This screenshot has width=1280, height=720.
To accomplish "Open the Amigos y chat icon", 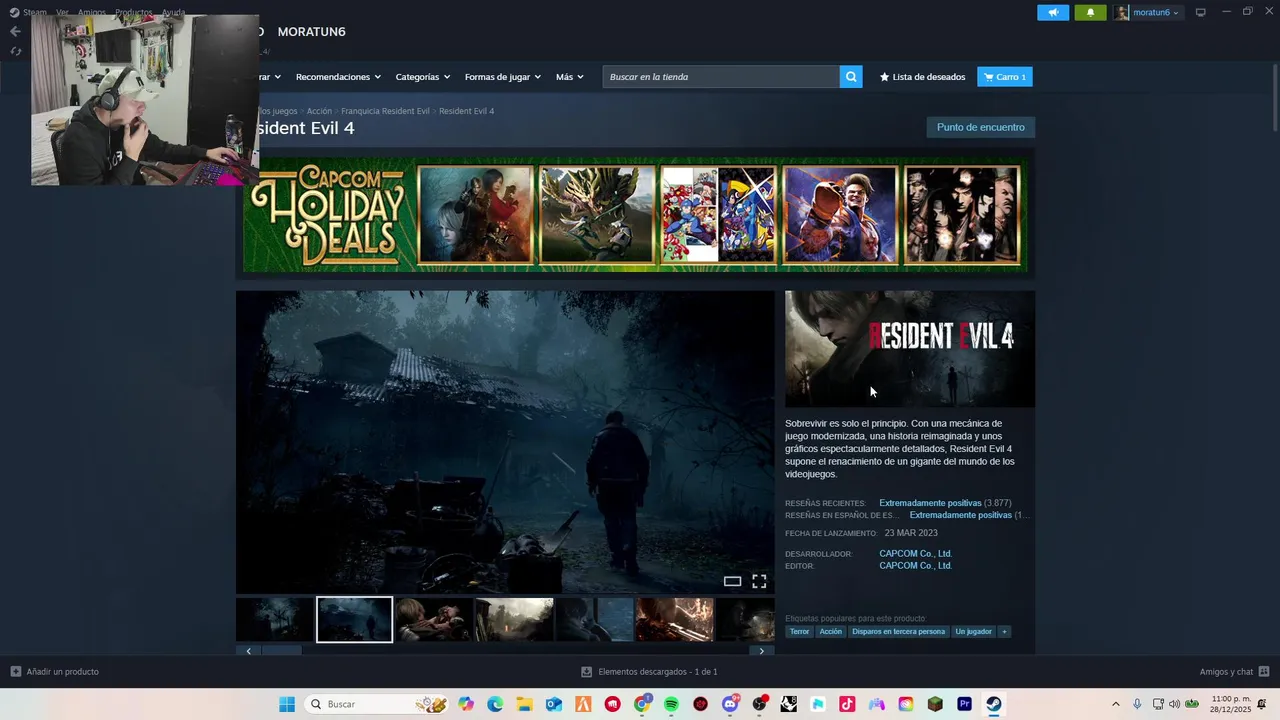I will (1264, 672).
